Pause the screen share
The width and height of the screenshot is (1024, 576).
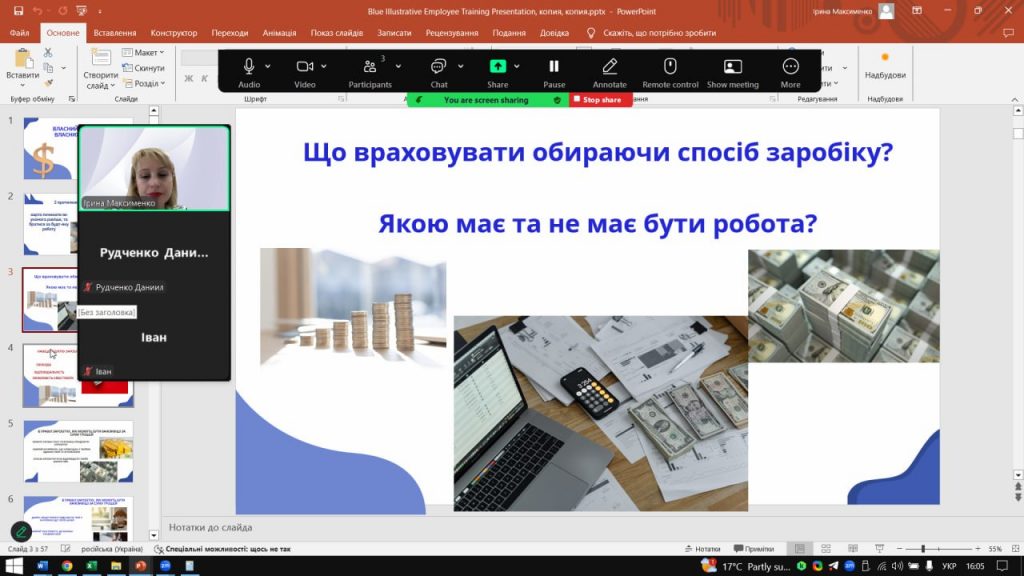554,66
